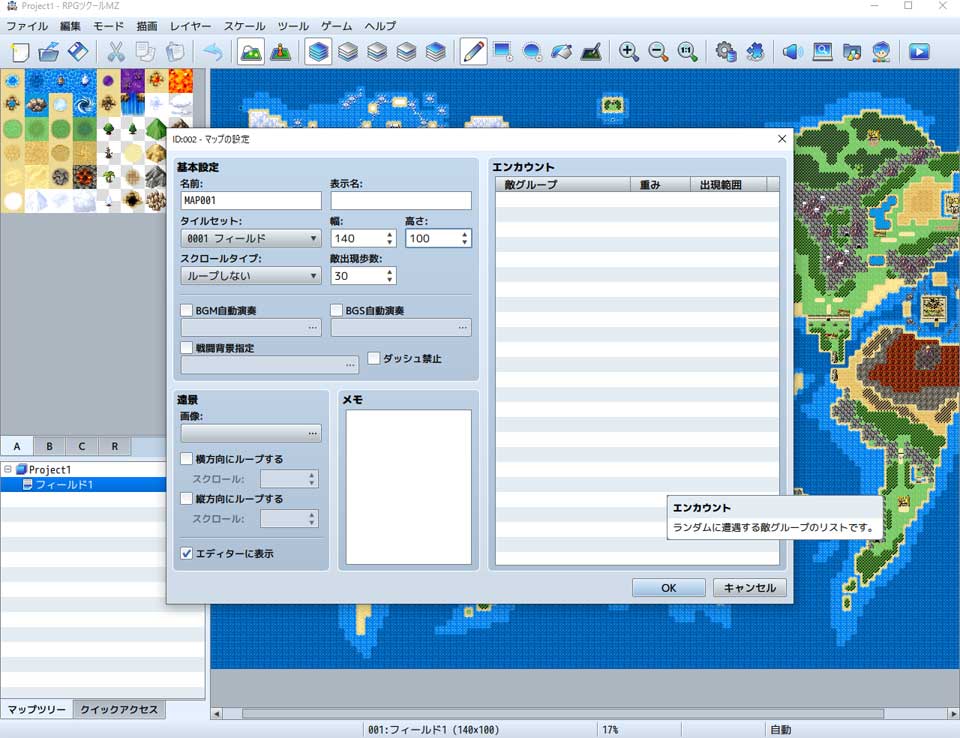Click the 名前 input field
Viewport: 960px width, 738px height.
250,200
